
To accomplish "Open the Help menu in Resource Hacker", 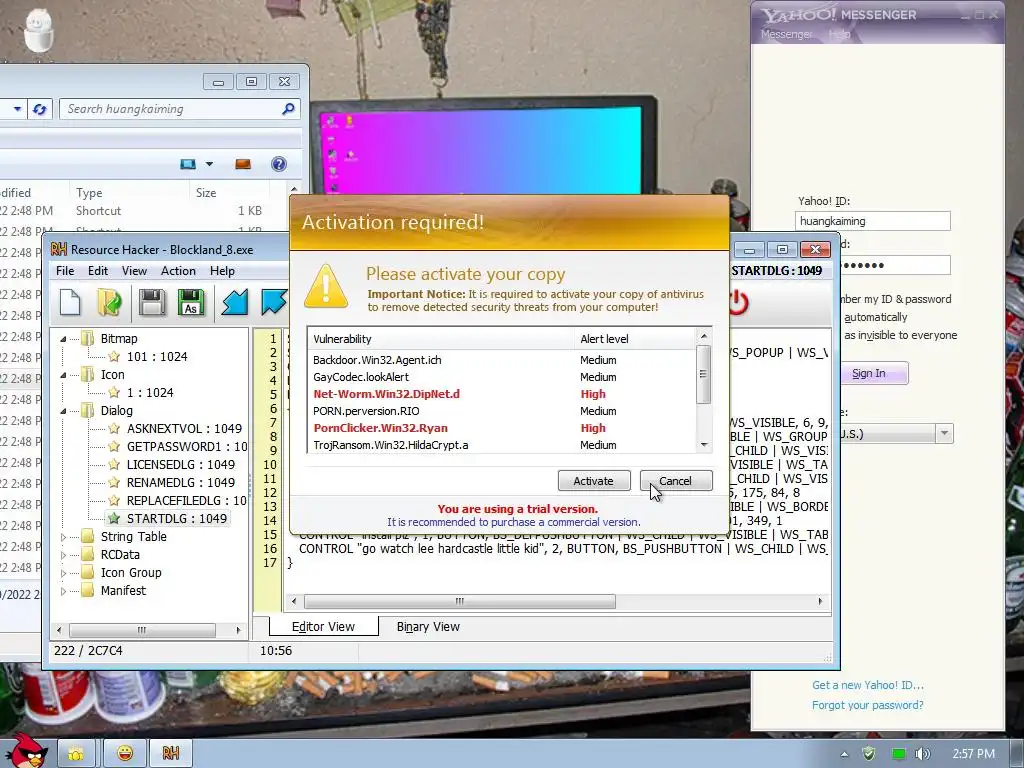I will click(222, 271).
